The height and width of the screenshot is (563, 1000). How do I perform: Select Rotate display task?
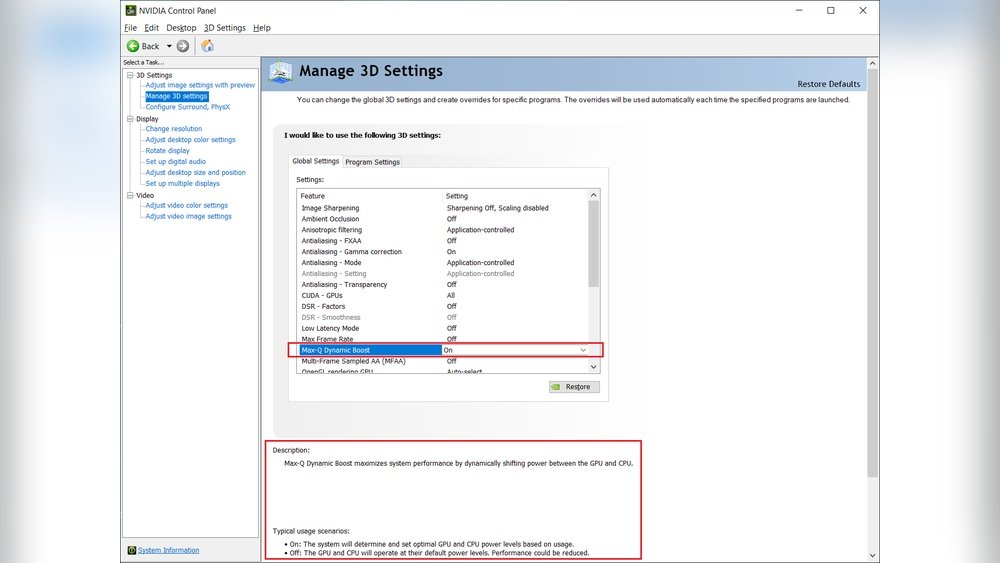pos(167,150)
